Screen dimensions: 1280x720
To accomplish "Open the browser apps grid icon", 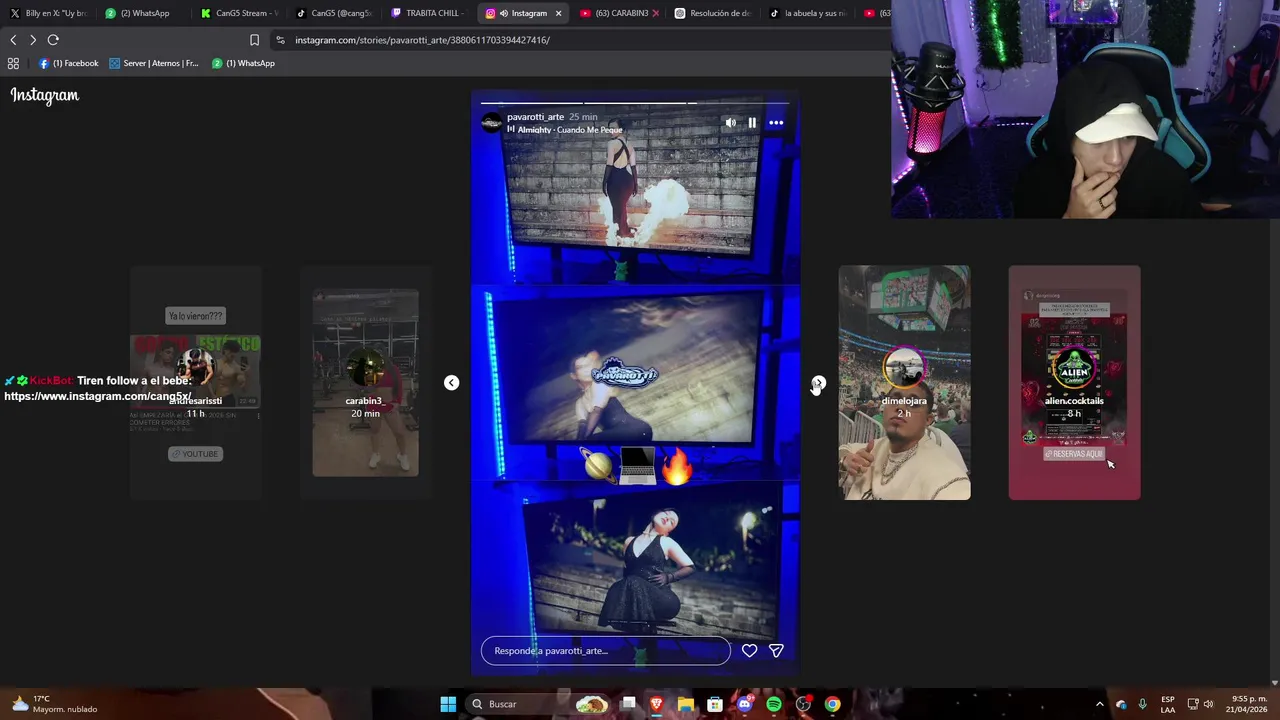I will tap(13, 63).
